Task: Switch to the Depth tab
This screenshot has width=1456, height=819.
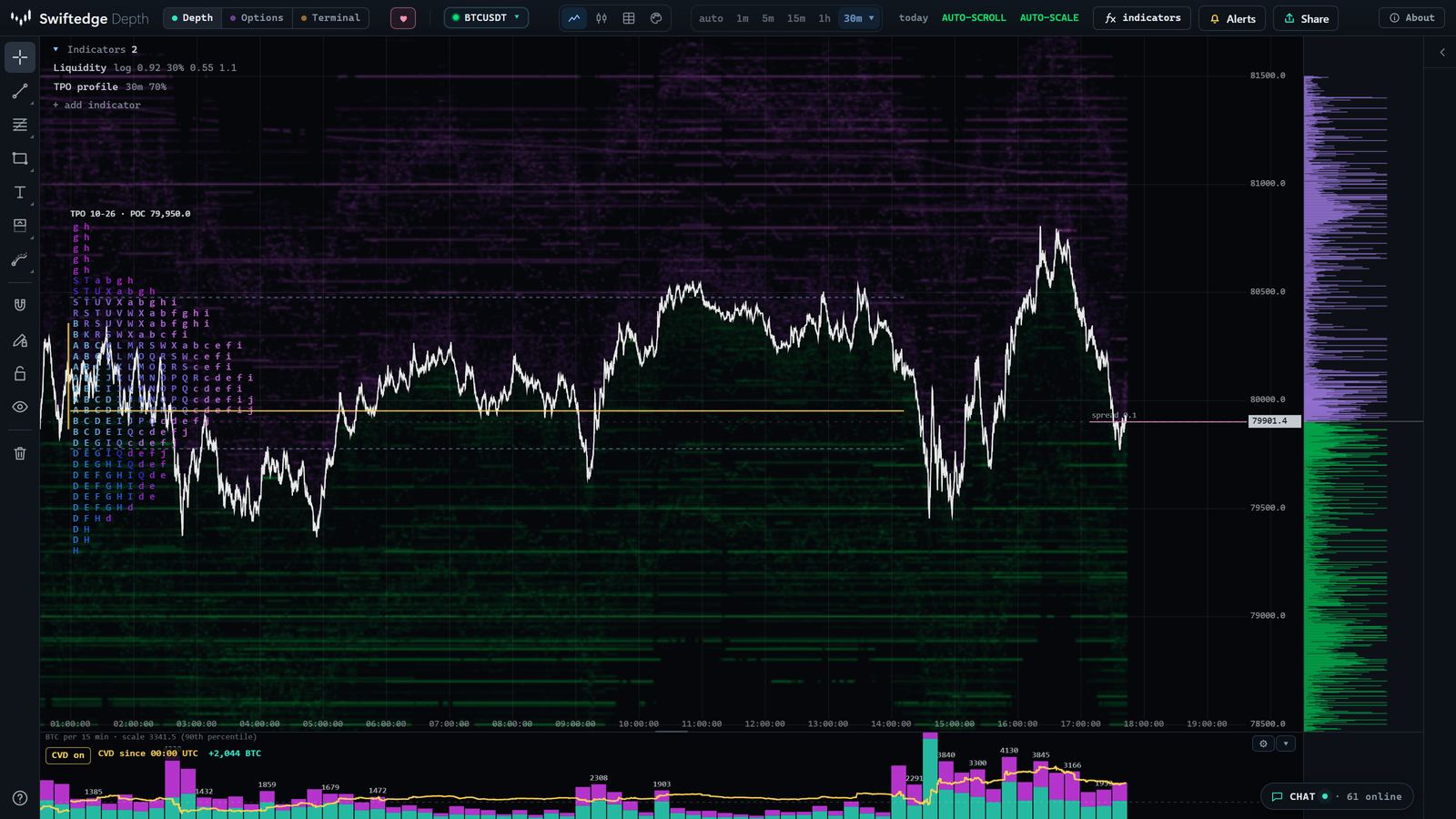Action: (192, 18)
